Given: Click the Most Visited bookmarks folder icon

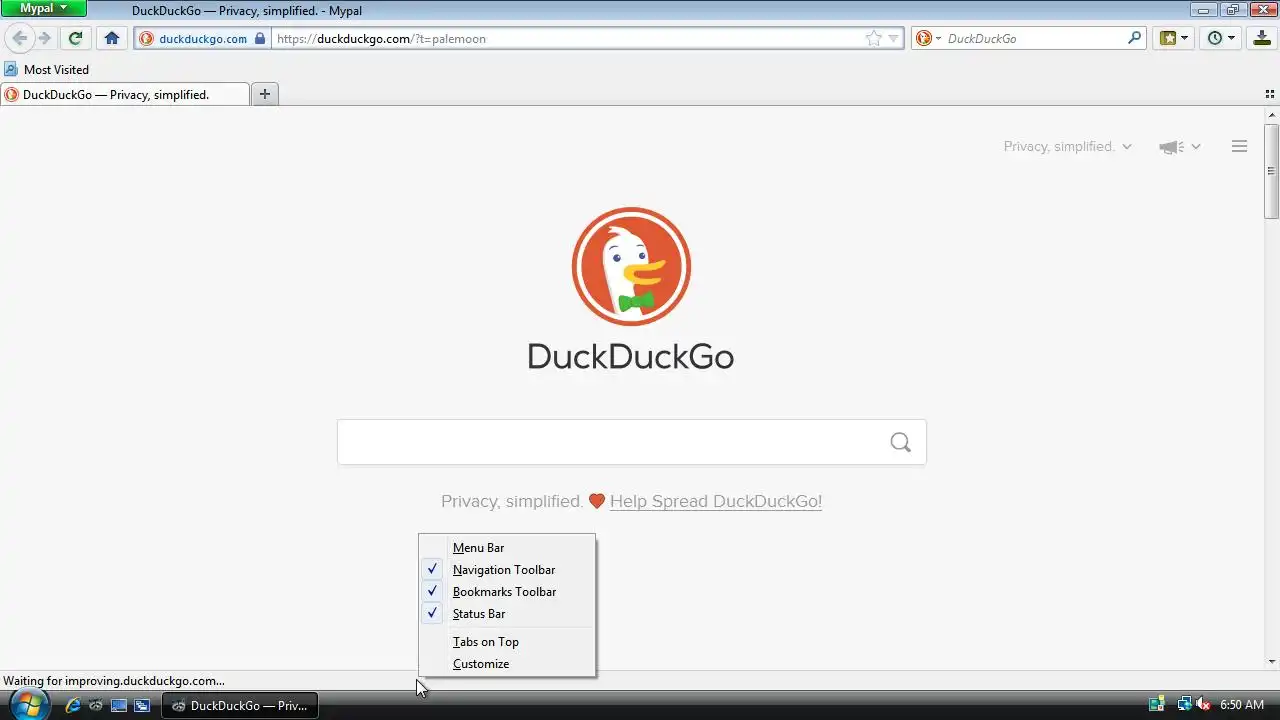Looking at the screenshot, I should point(11,69).
